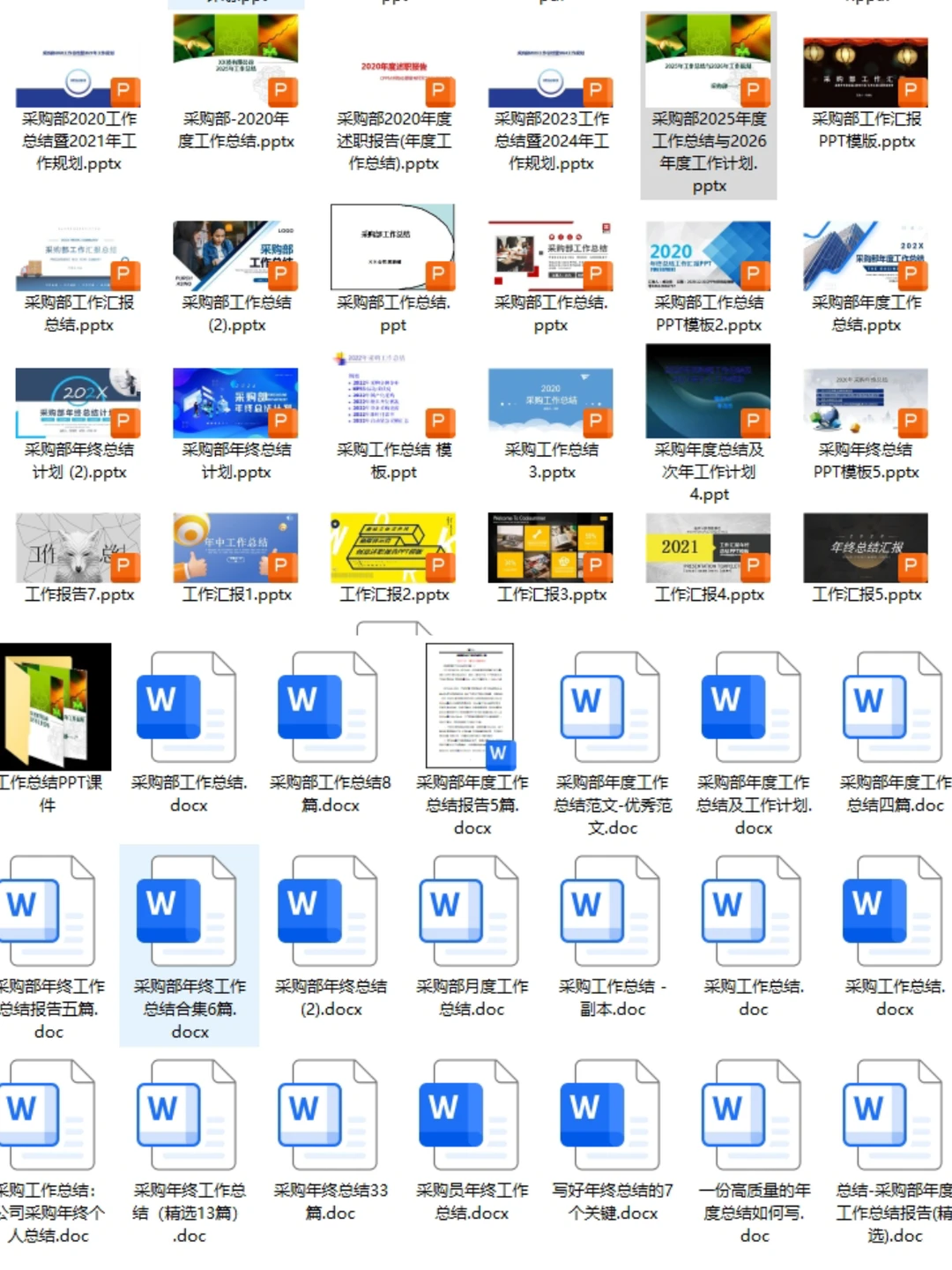
Task: Select 工作汇报2.pptx icon
Action: coord(393,548)
